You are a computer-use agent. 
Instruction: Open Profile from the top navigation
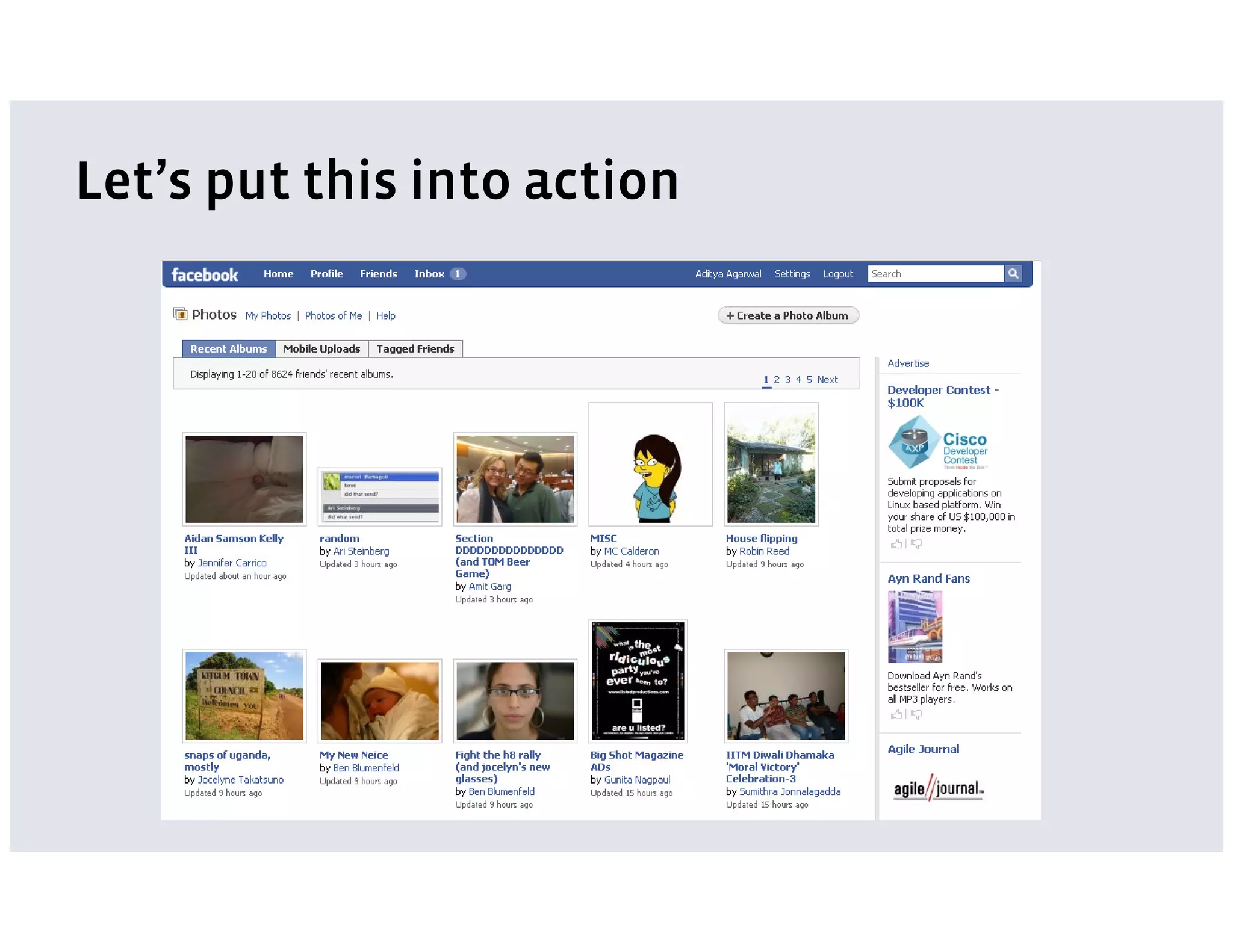point(326,274)
